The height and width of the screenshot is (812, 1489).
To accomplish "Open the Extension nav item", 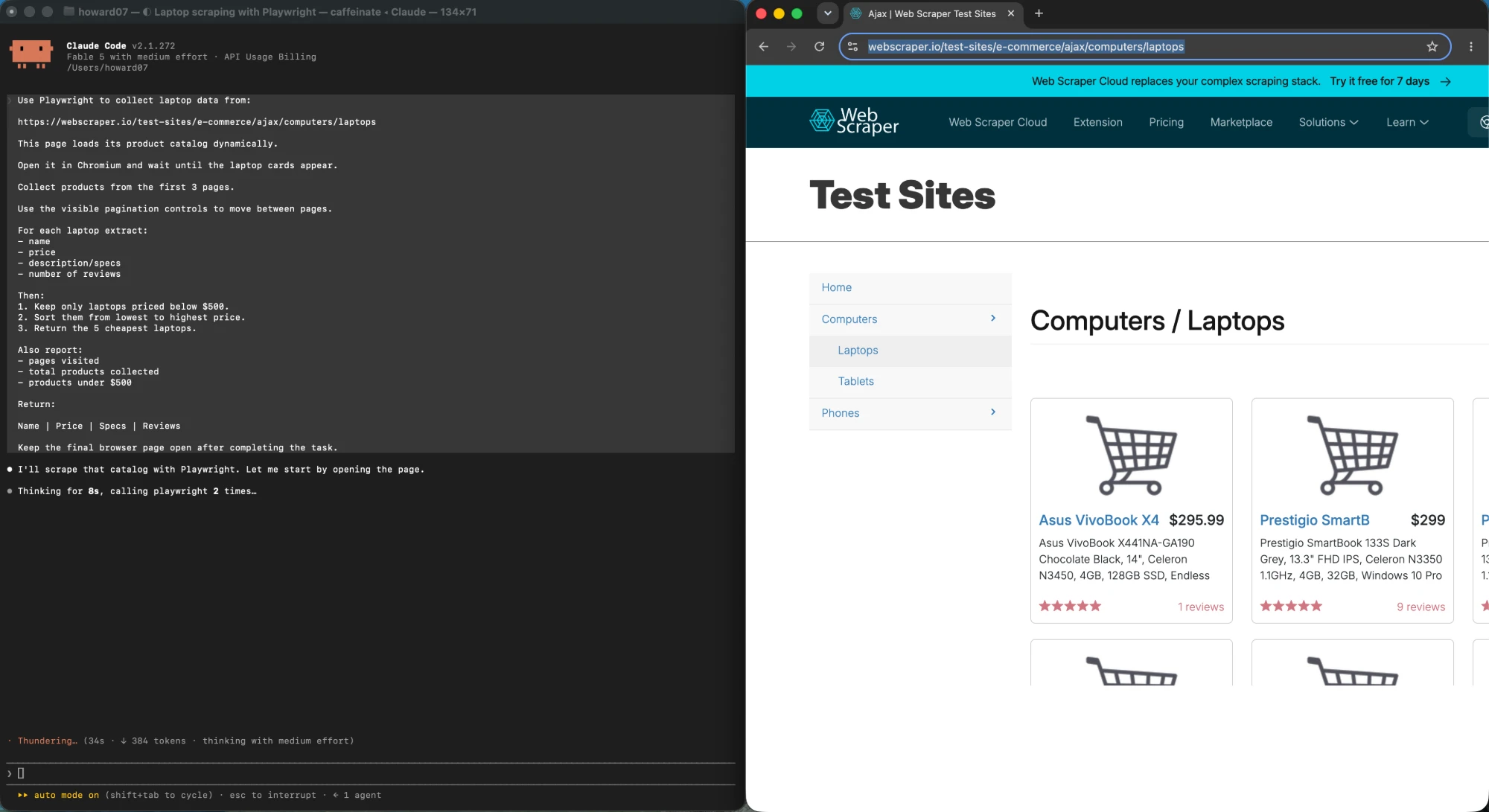I will (x=1097, y=122).
